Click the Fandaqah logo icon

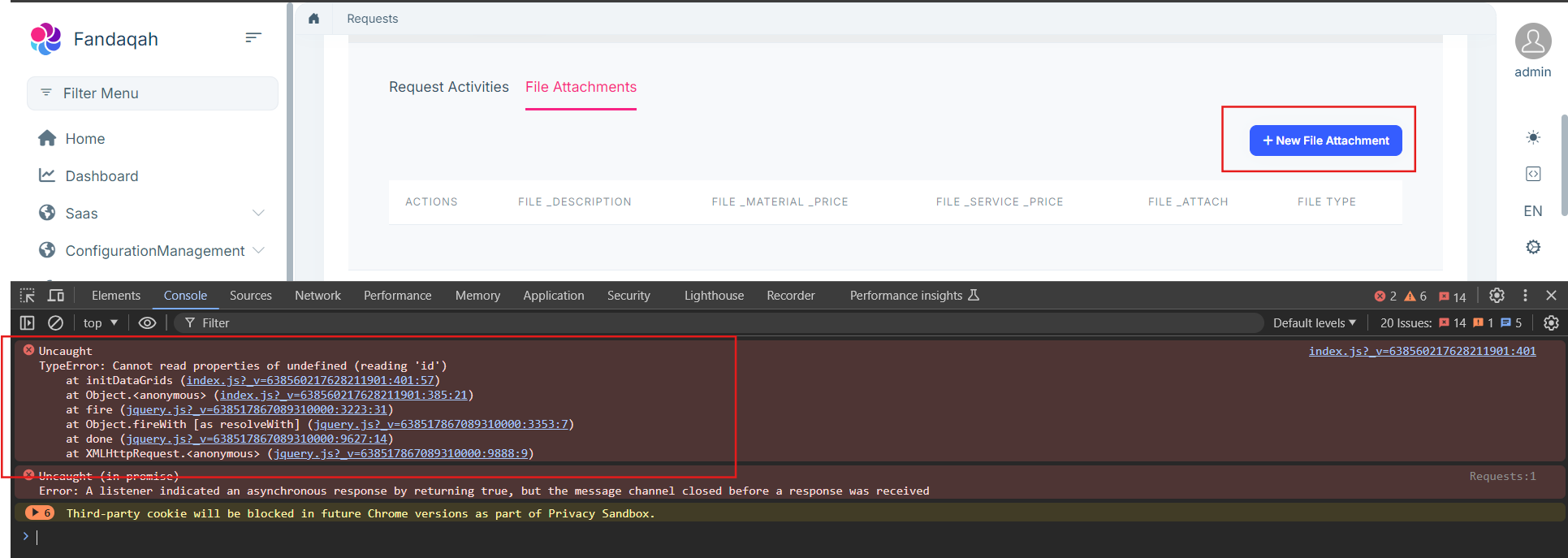click(x=45, y=39)
